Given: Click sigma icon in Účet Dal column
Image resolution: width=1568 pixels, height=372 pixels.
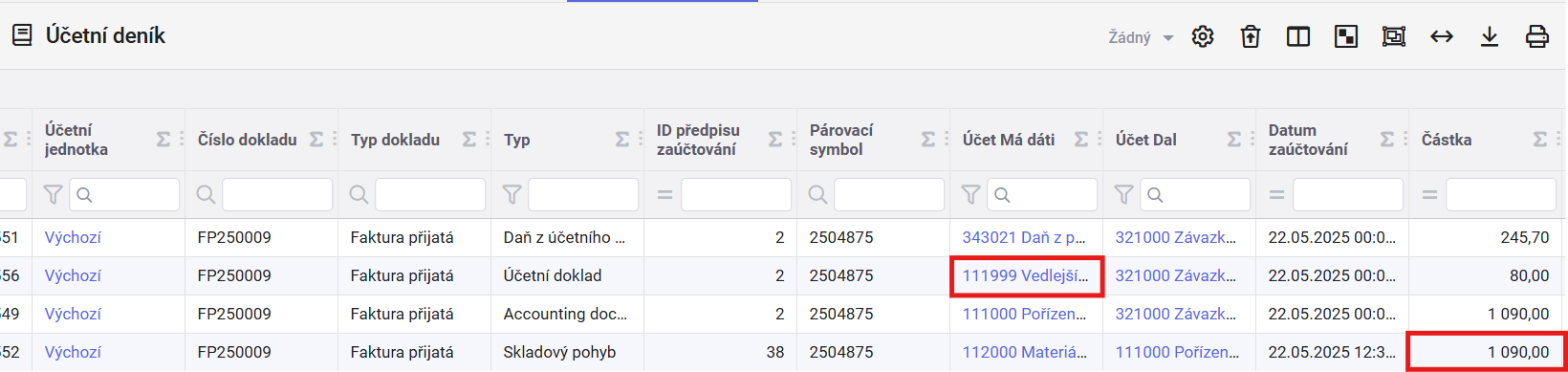Looking at the screenshot, I should (1234, 140).
